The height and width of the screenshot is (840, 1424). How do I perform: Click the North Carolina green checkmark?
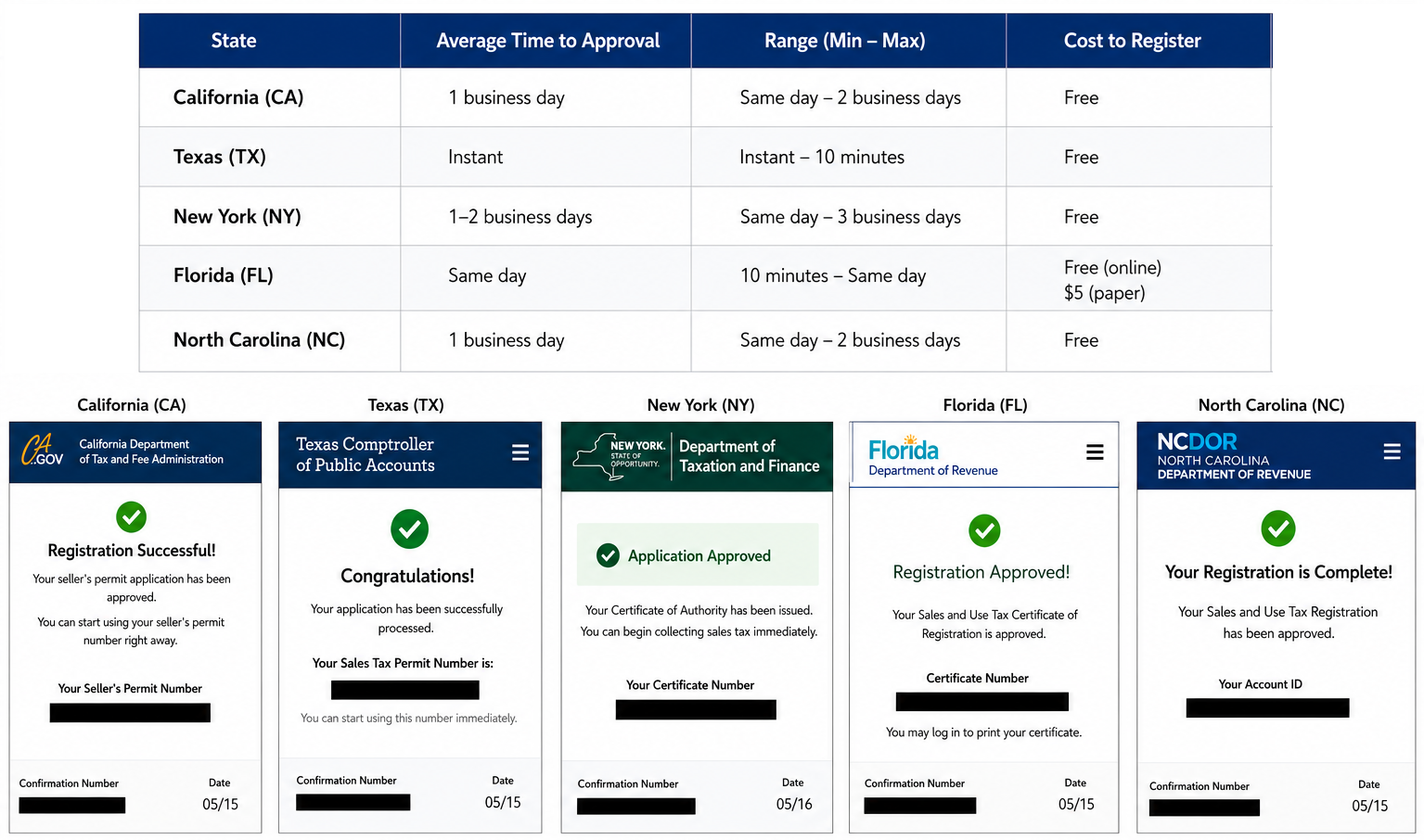(x=1278, y=528)
